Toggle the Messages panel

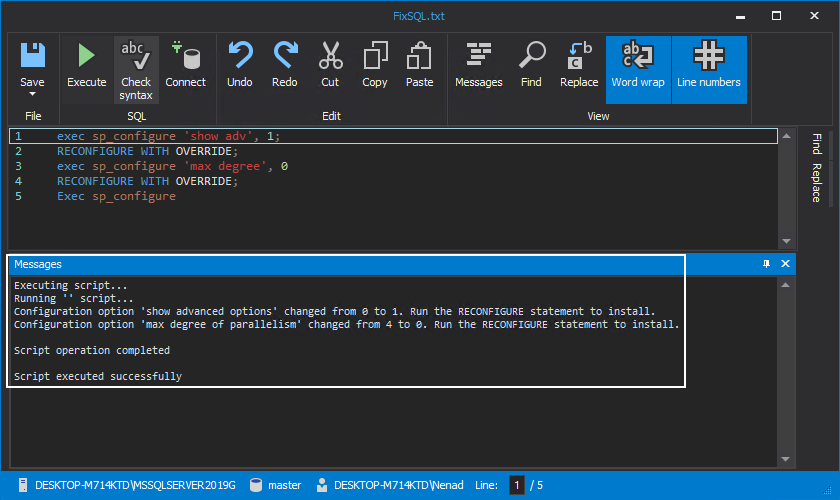pyautogui.click(x=478, y=66)
